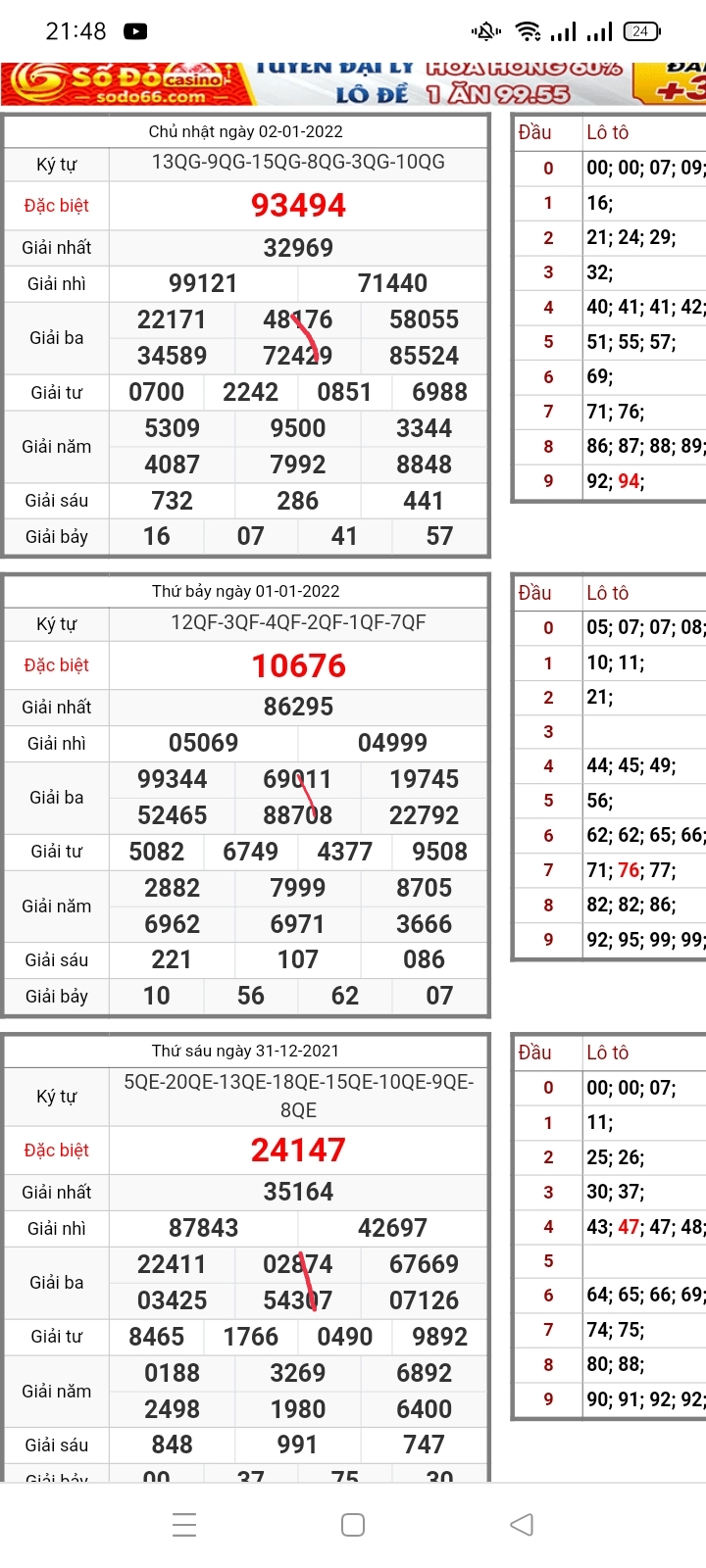This screenshot has height=1568, width=706.
Task: Tap Lô tô row '10; 11;'
Action: click(615, 662)
